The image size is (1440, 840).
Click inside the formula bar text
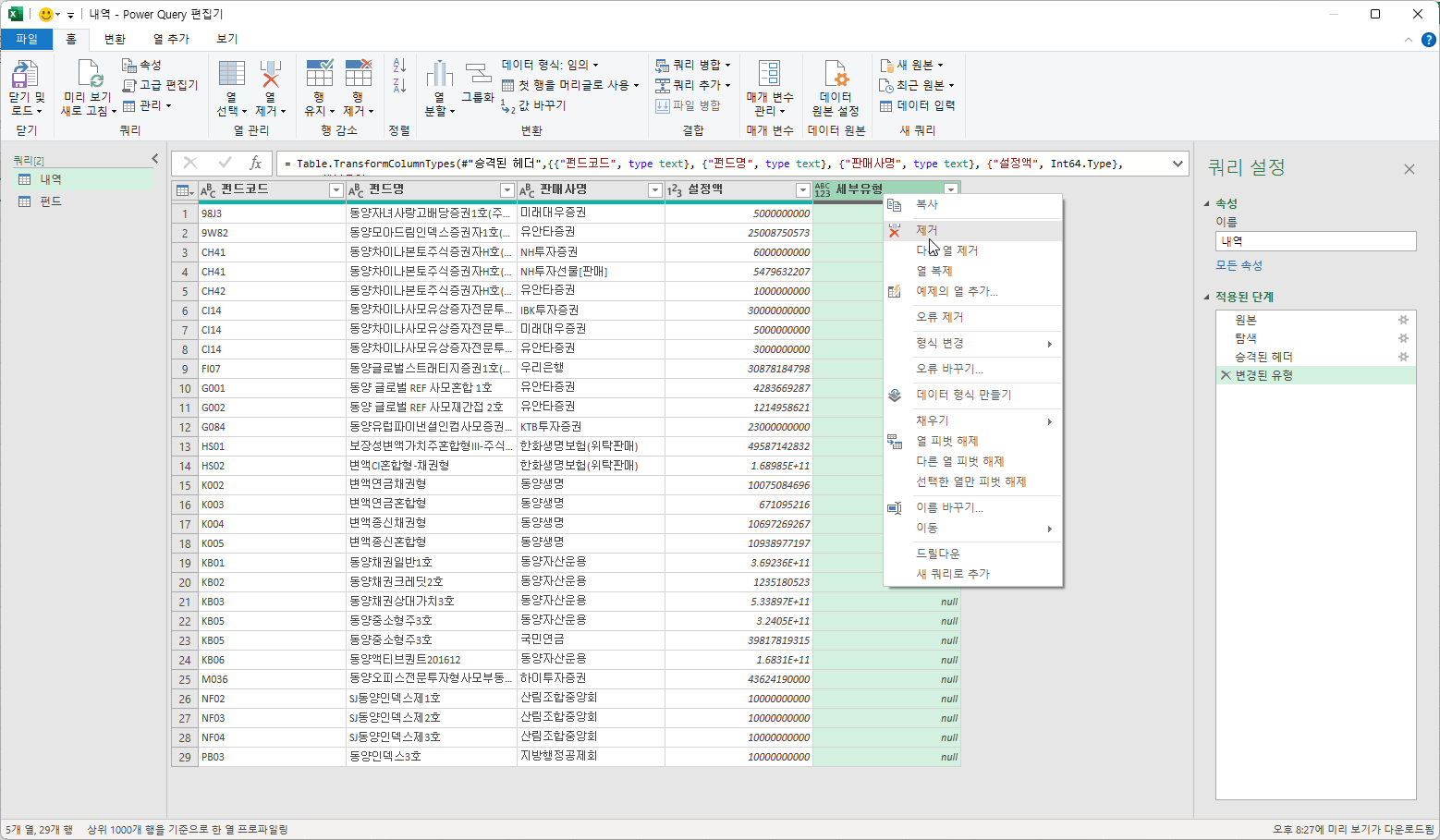coord(723,164)
